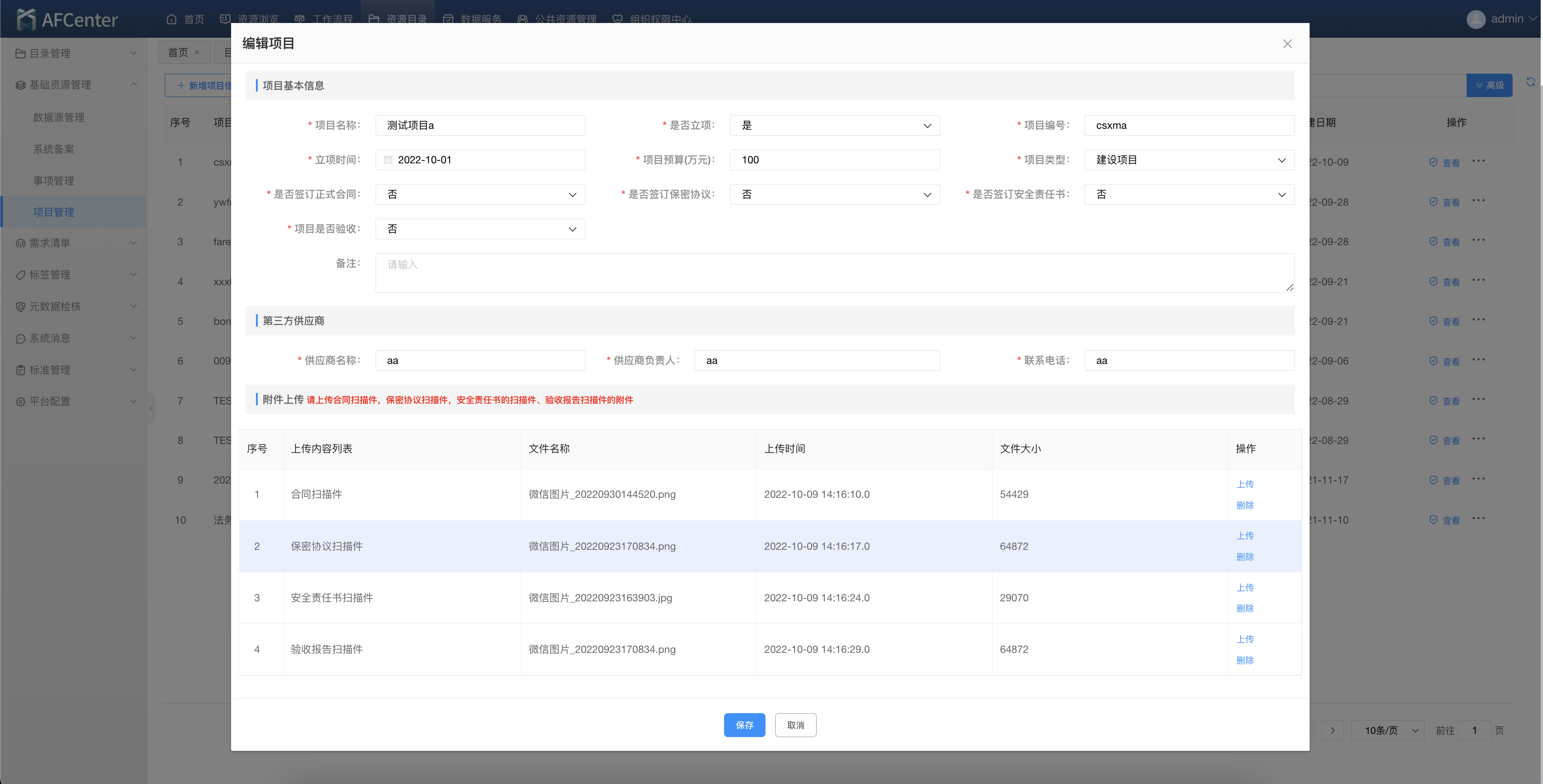Click the next page arrow in pagination
Image resolution: width=1543 pixels, height=784 pixels.
click(x=1332, y=730)
